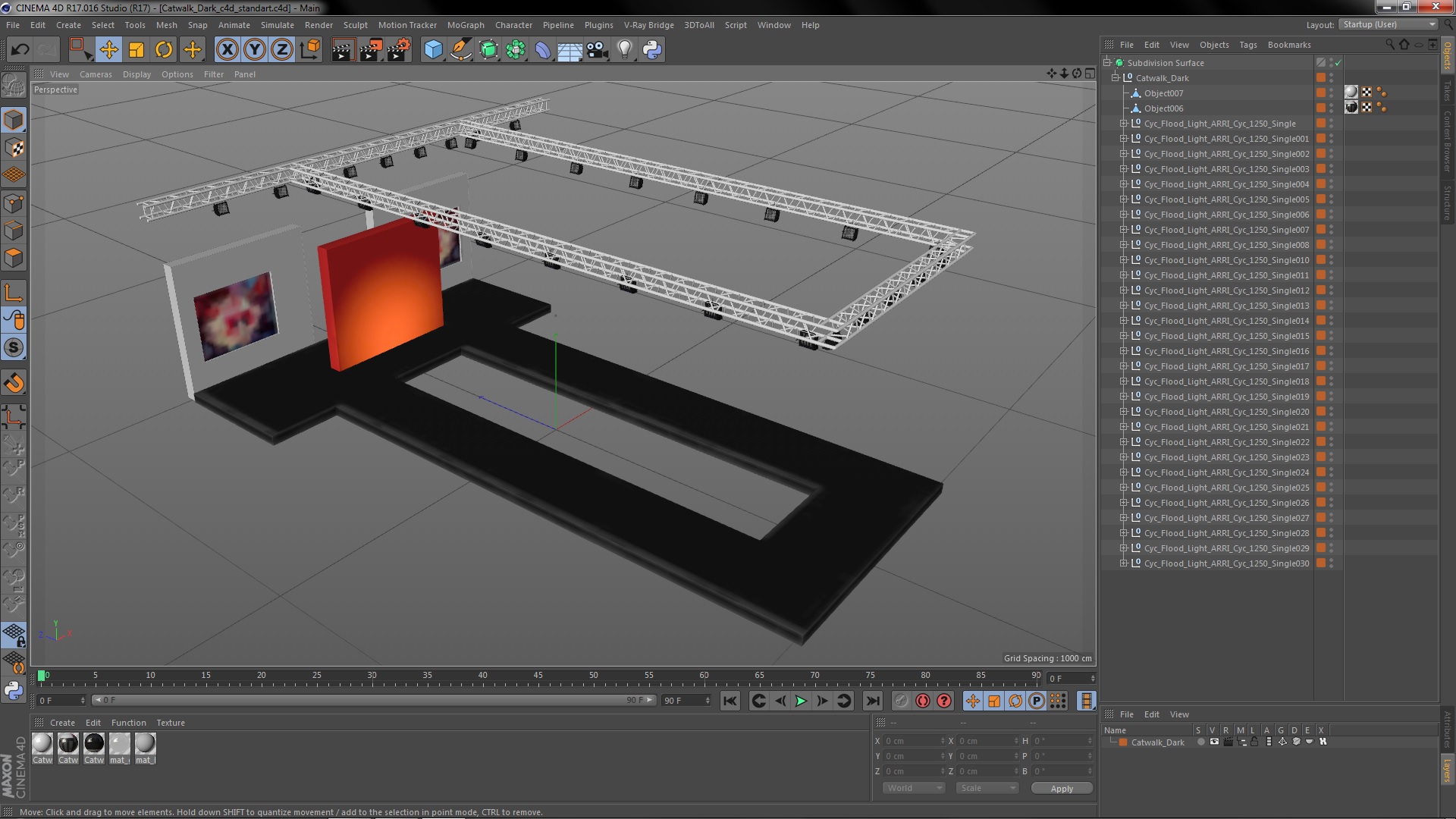Switch to Polygons mode
The width and height of the screenshot is (1456, 819).
(14, 258)
